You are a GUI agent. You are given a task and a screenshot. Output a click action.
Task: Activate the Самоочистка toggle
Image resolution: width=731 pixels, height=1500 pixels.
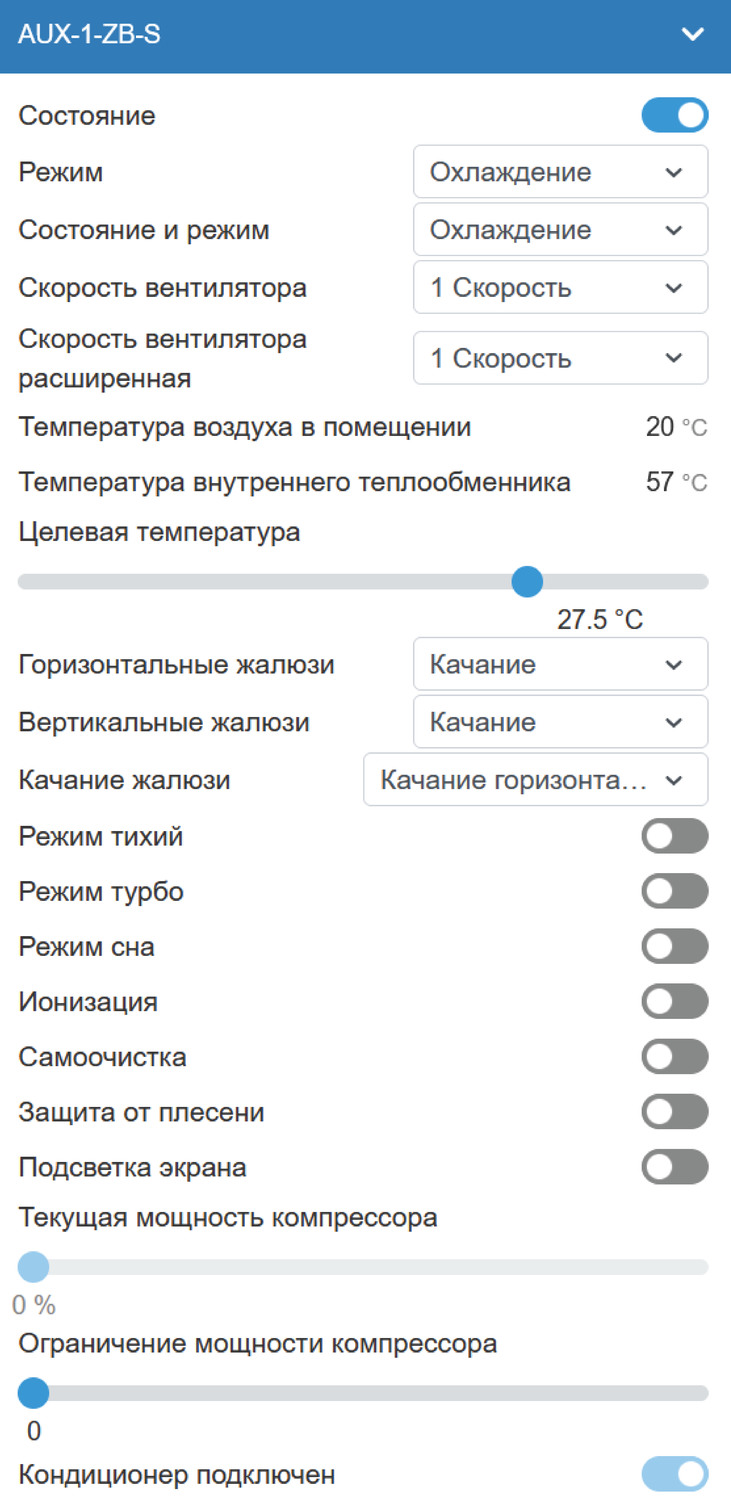pyautogui.click(x=675, y=1056)
